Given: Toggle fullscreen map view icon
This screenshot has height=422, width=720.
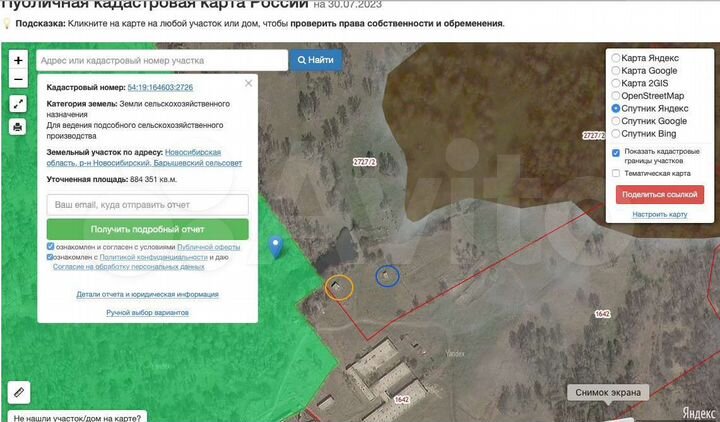Looking at the screenshot, I should tap(18, 104).
